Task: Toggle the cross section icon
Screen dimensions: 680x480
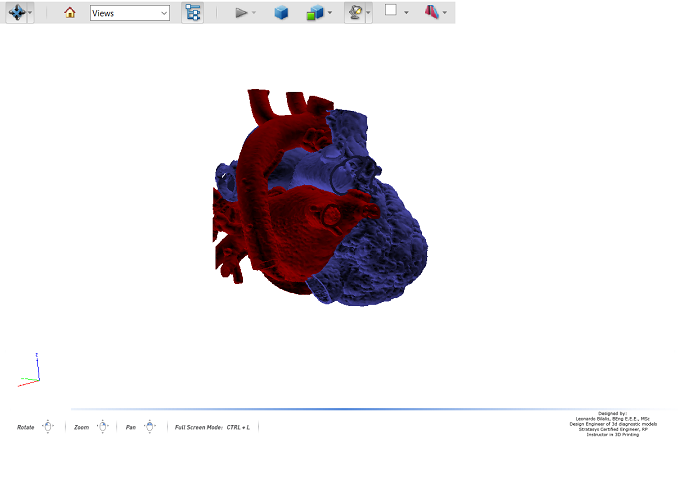Action: (x=432, y=12)
